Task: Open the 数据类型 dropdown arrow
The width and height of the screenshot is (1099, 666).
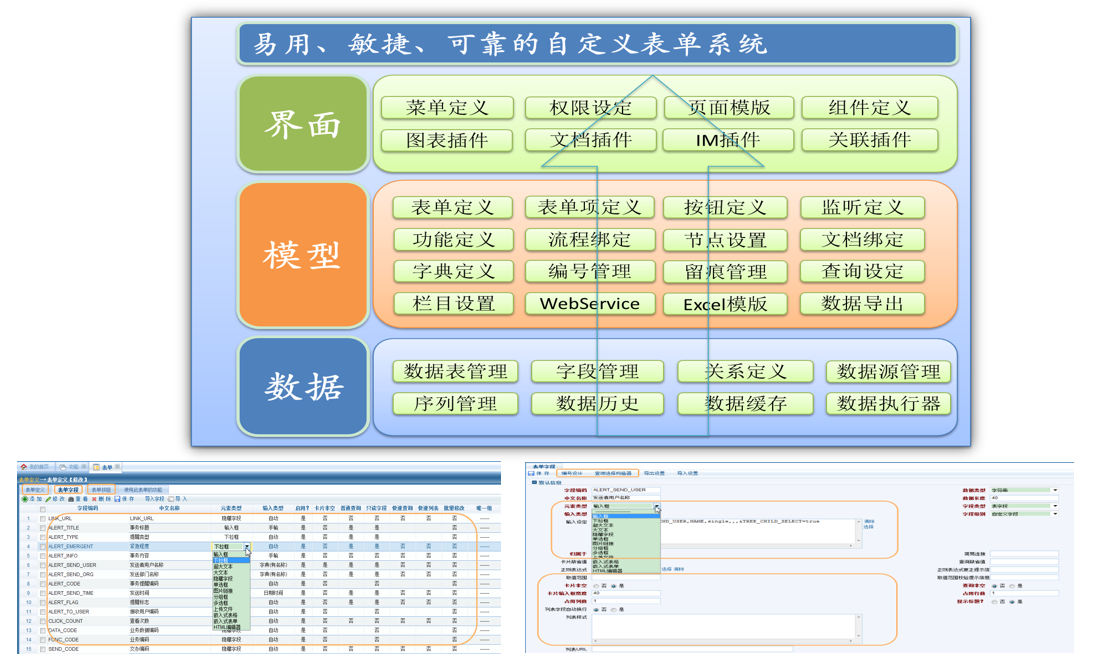Action: [x=1055, y=490]
